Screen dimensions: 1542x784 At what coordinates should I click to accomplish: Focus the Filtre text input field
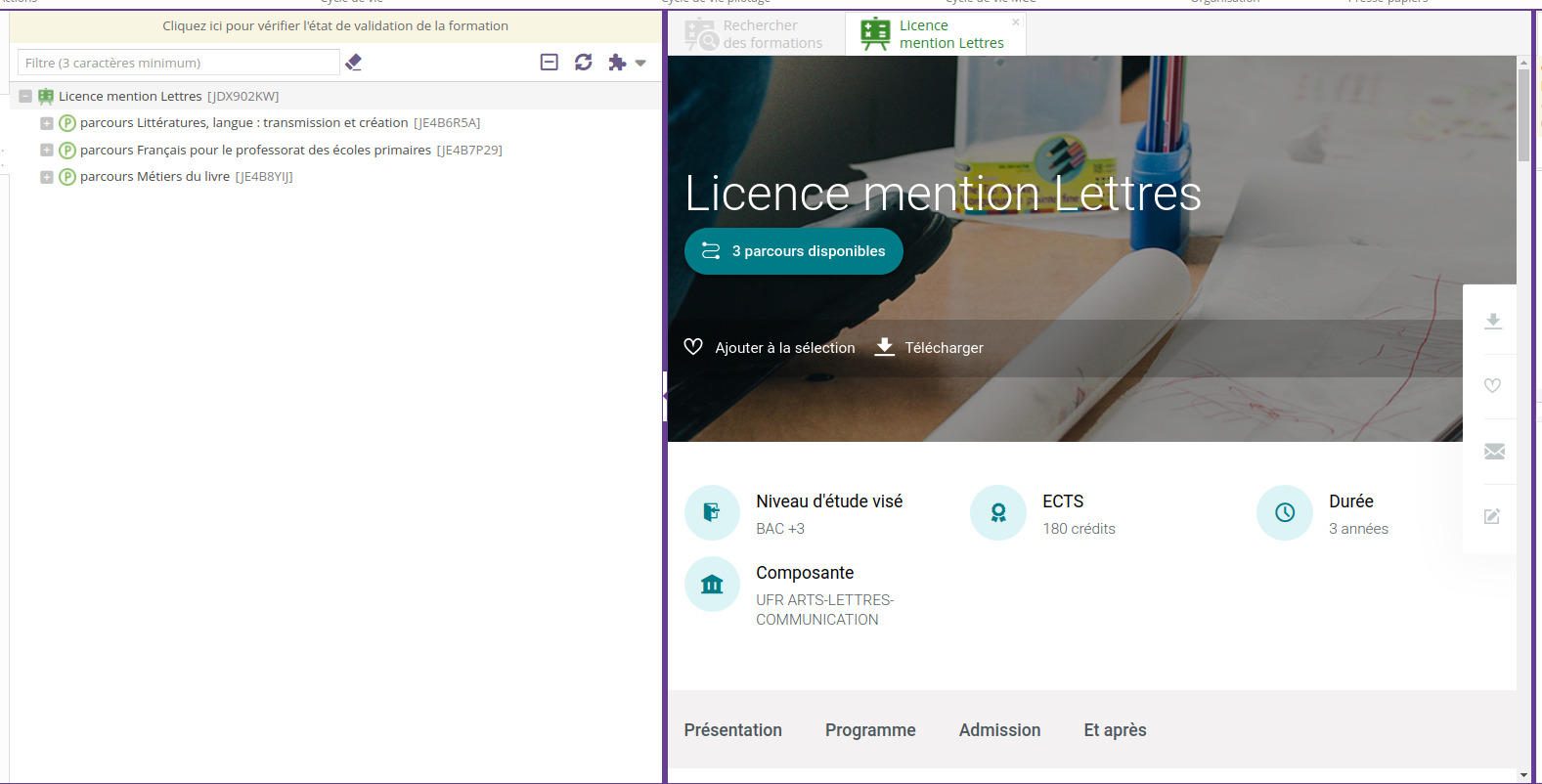coord(179,63)
